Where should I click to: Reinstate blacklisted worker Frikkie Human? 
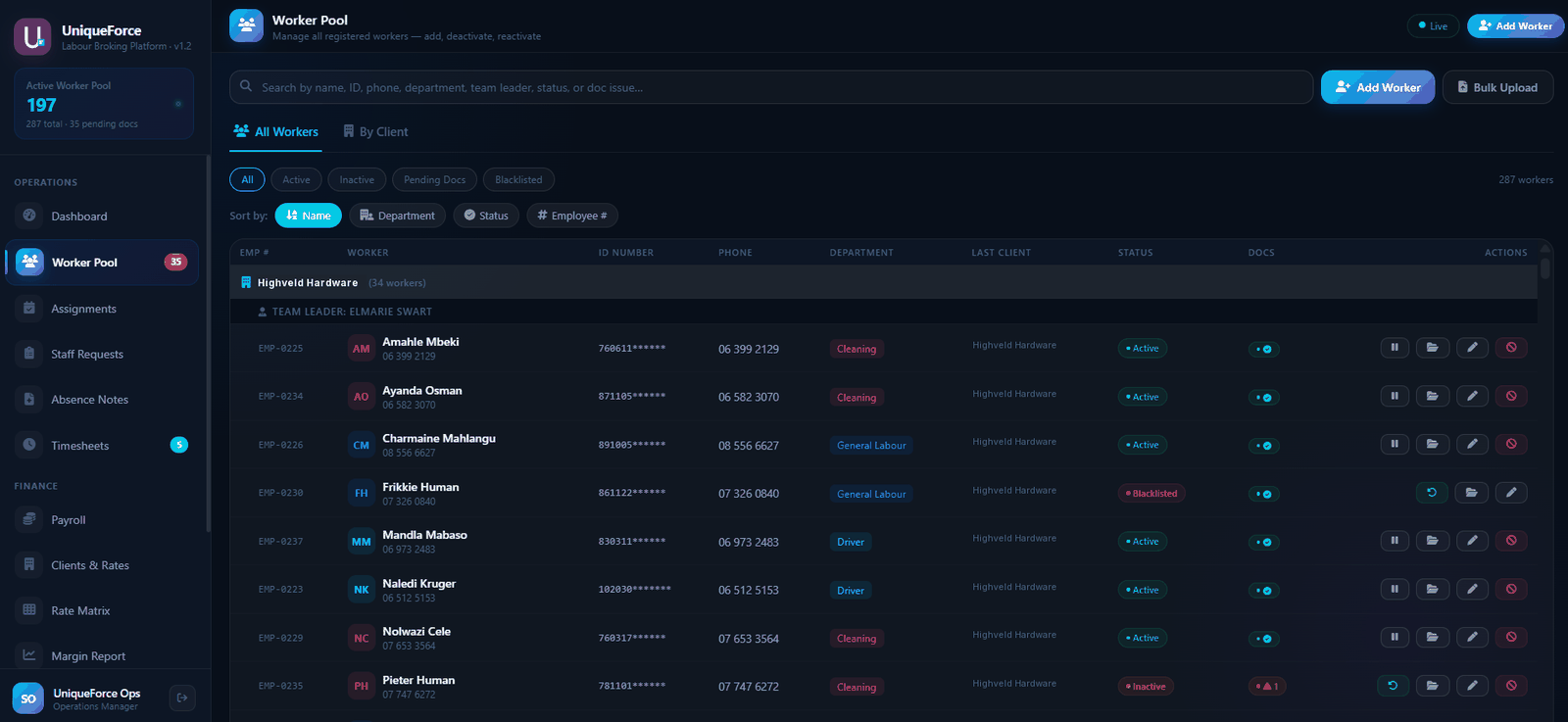(x=1432, y=493)
